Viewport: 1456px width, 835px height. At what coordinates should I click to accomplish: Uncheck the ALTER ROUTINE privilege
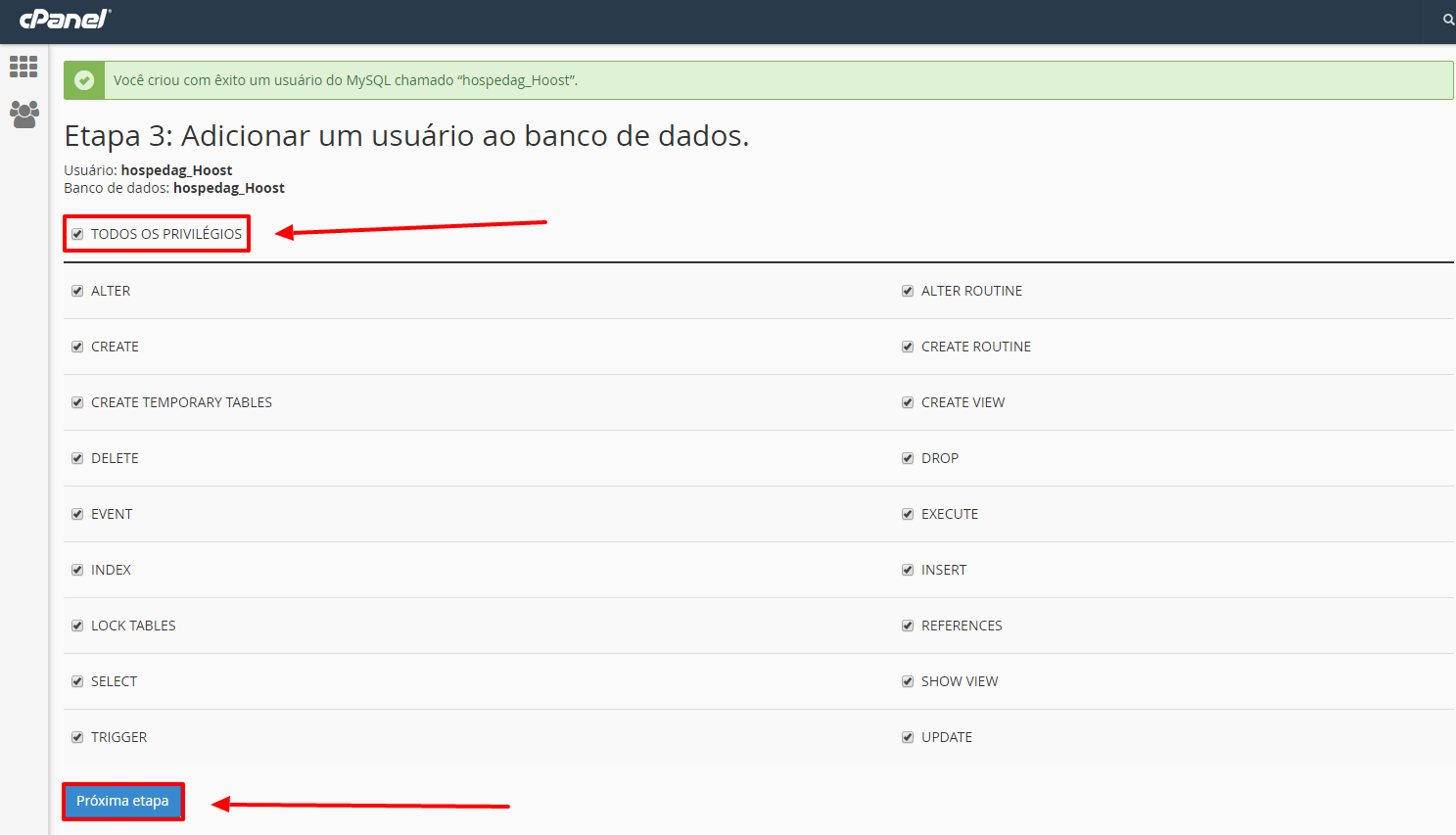(908, 291)
